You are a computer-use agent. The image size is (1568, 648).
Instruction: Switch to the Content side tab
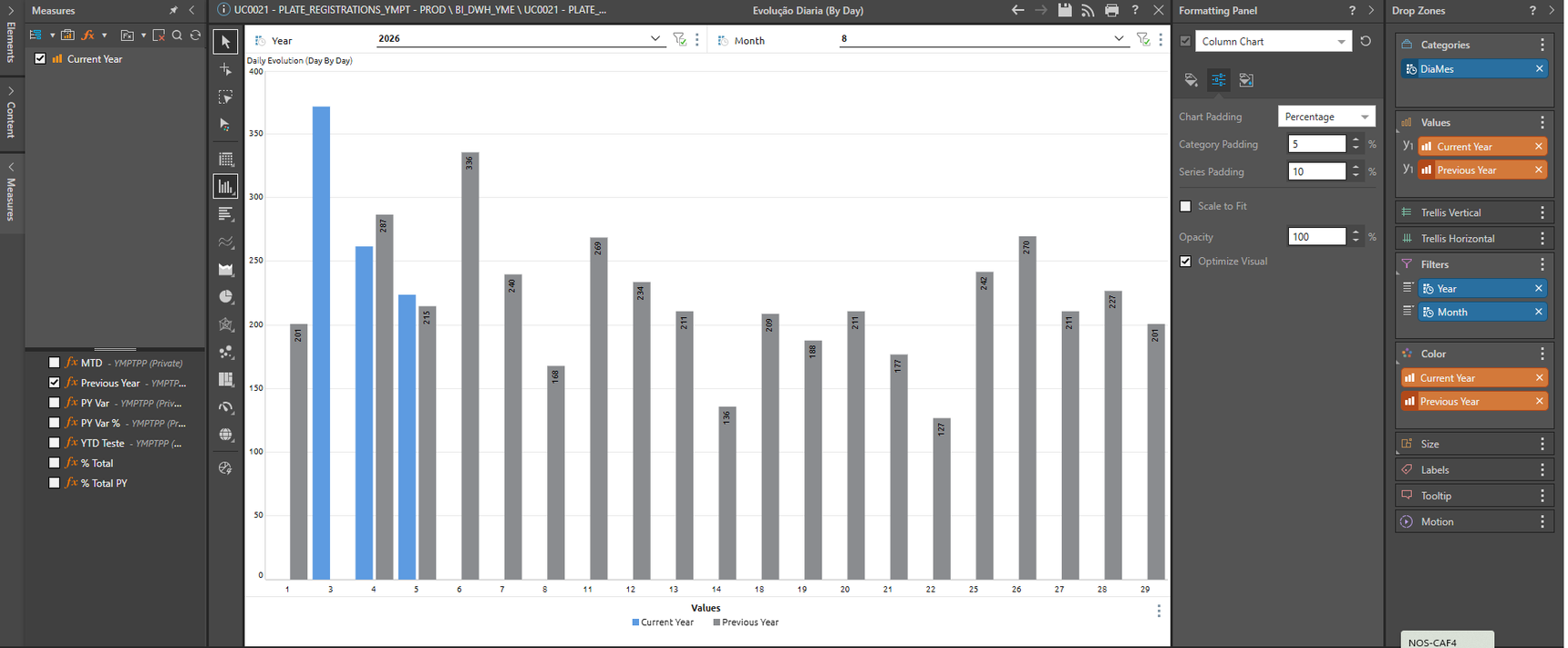tap(11, 113)
